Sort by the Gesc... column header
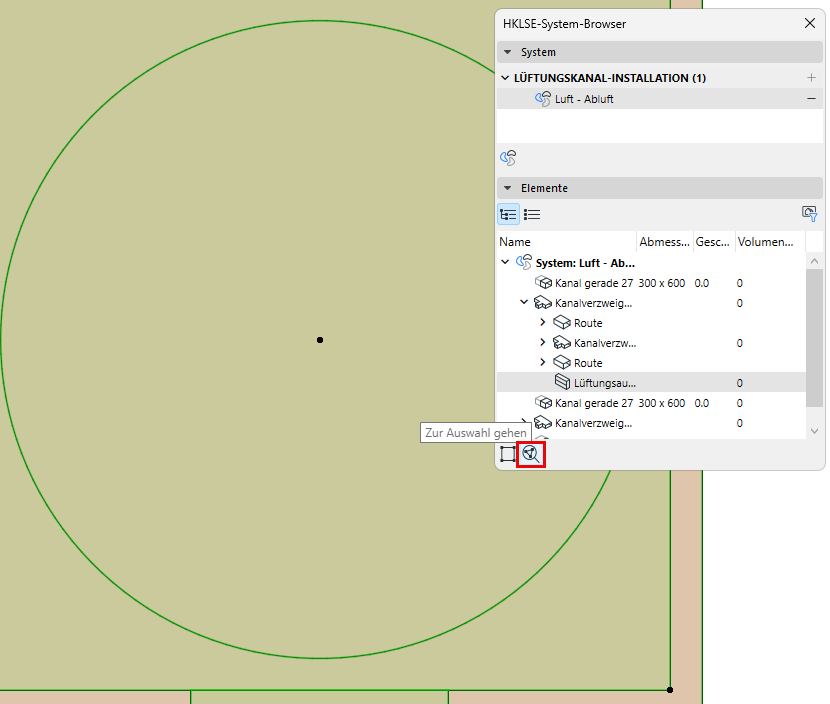 [x=713, y=242]
